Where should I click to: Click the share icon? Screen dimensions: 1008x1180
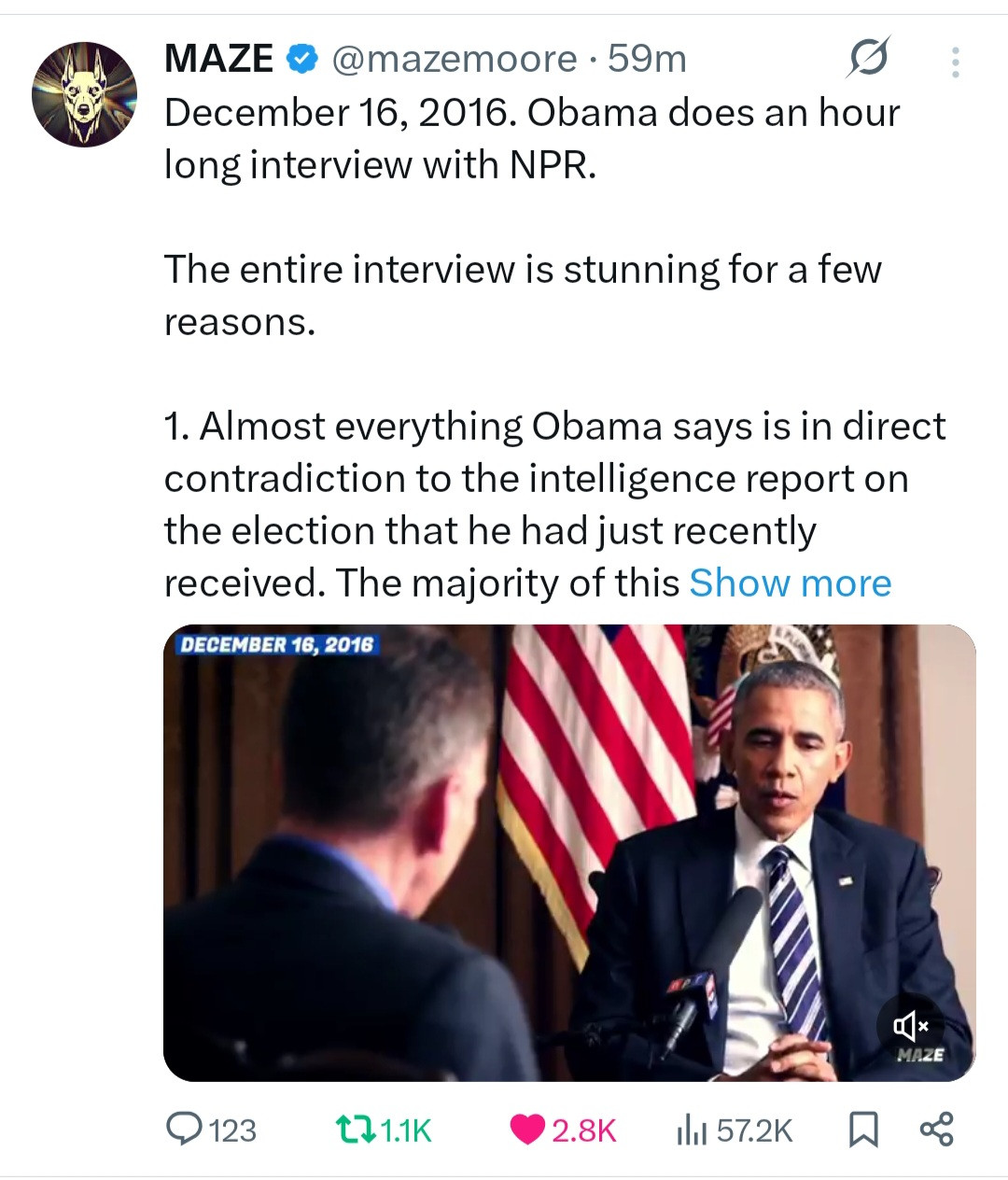[x=937, y=1130]
